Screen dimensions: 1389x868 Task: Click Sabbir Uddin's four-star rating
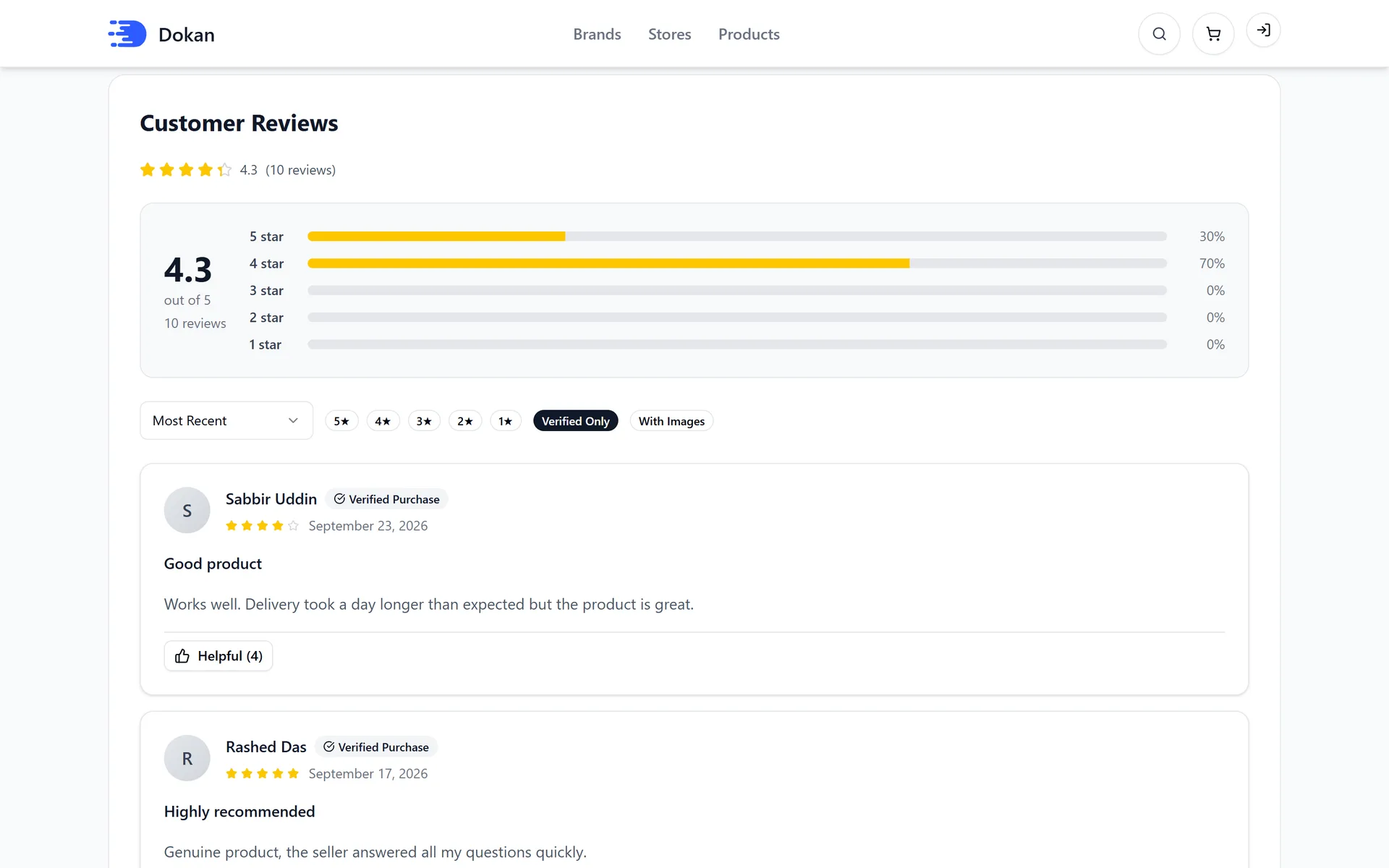[262, 526]
